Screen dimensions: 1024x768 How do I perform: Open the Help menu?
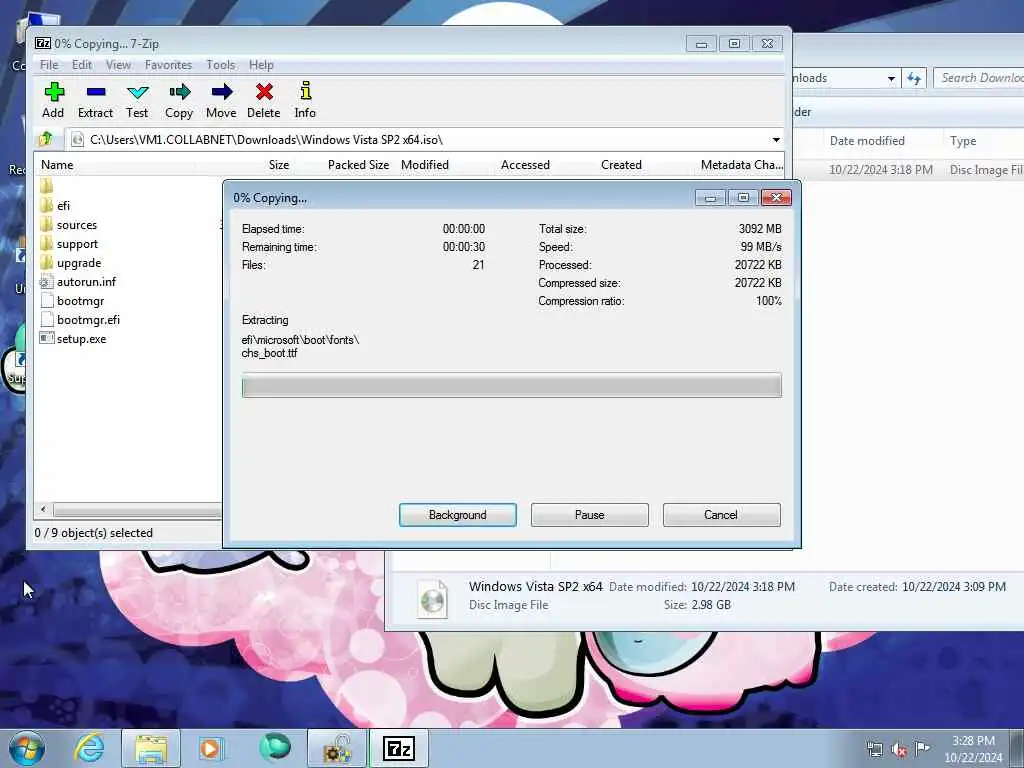point(261,65)
